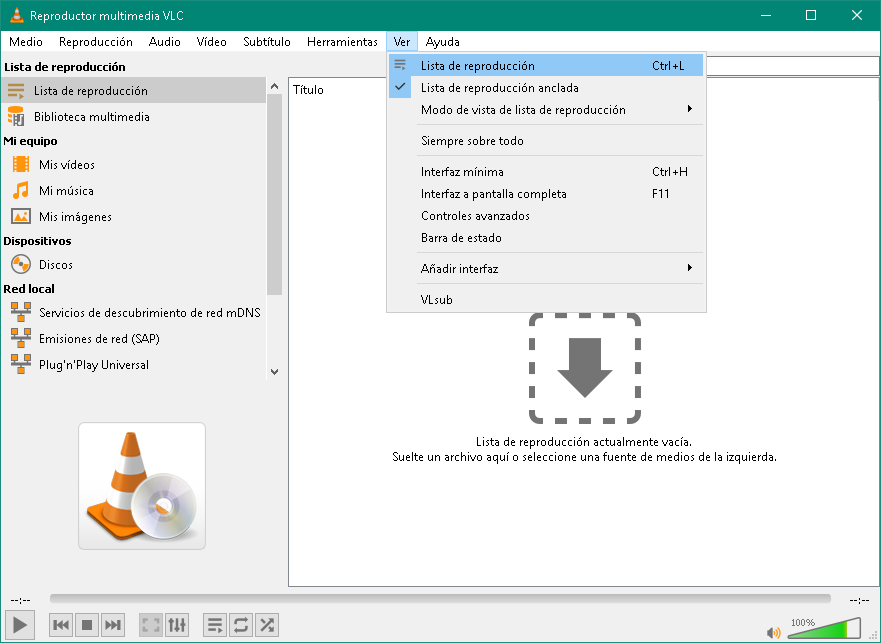Click the network icon beside mDNS services
Screen dimensions: 881x643
[x=21, y=312]
